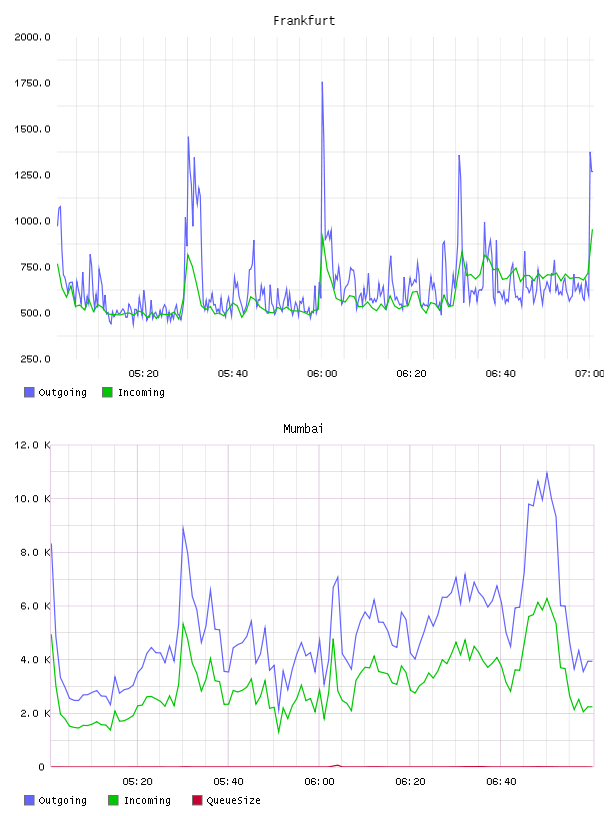Click the QueueSize label in the Mumbai legend
The height and width of the screenshot is (816, 608).
pyautogui.click(x=233, y=800)
